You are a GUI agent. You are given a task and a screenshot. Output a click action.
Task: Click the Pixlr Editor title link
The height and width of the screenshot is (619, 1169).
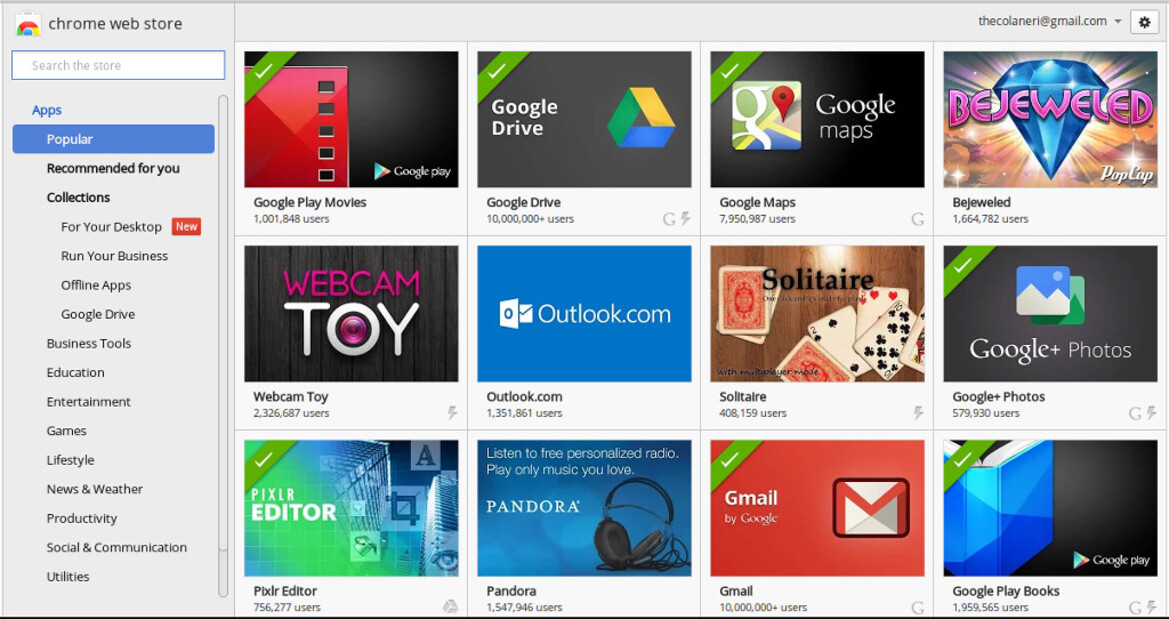click(x=285, y=591)
